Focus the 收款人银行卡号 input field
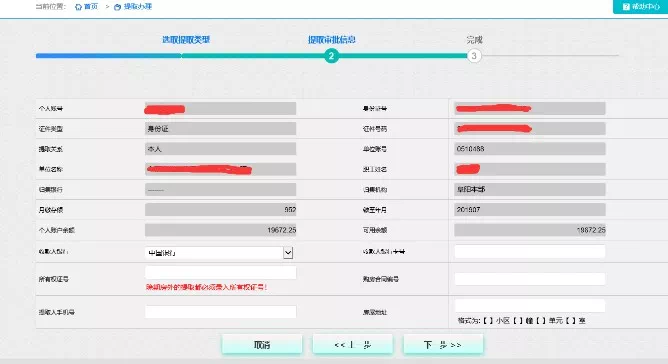 (x=530, y=251)
